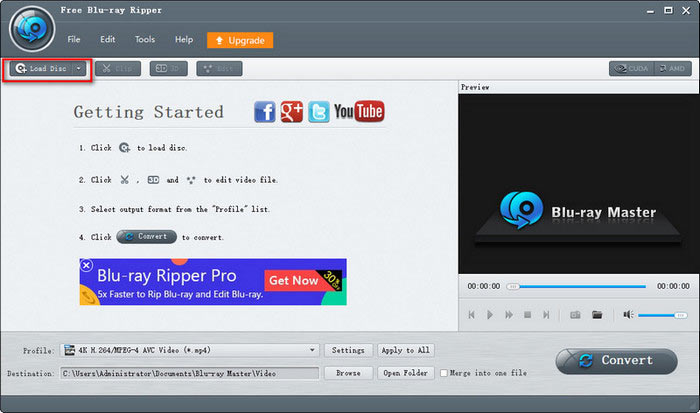Image resolution: width=700 pixels, height=413 pixels.
Task: Click the Edit effects toolbar button
Action: [x=219, y=69]
